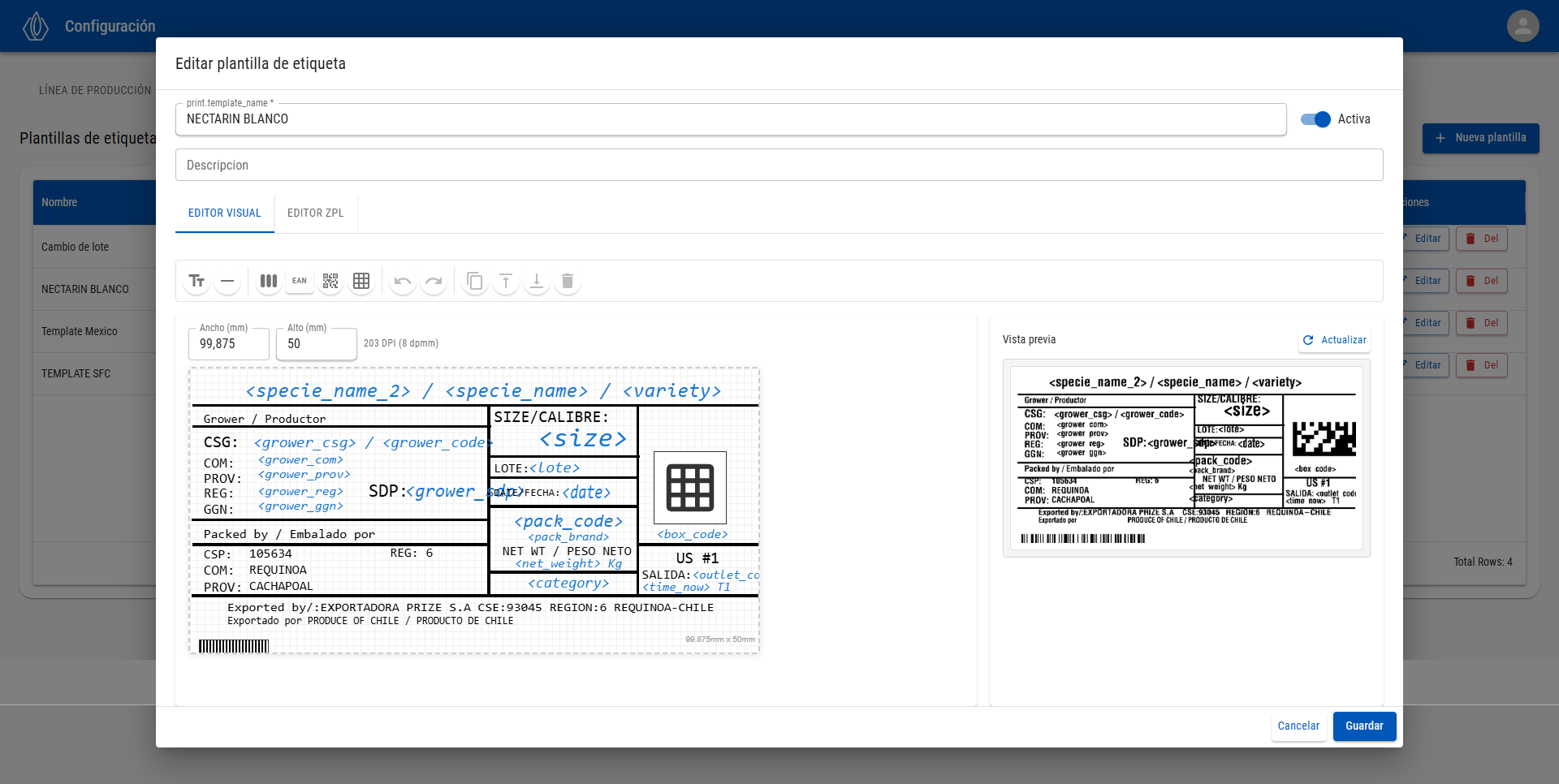The height and width of the screenshot is (784, 1559).
Task: Click the app logo in header
Action: coord(36,26)
